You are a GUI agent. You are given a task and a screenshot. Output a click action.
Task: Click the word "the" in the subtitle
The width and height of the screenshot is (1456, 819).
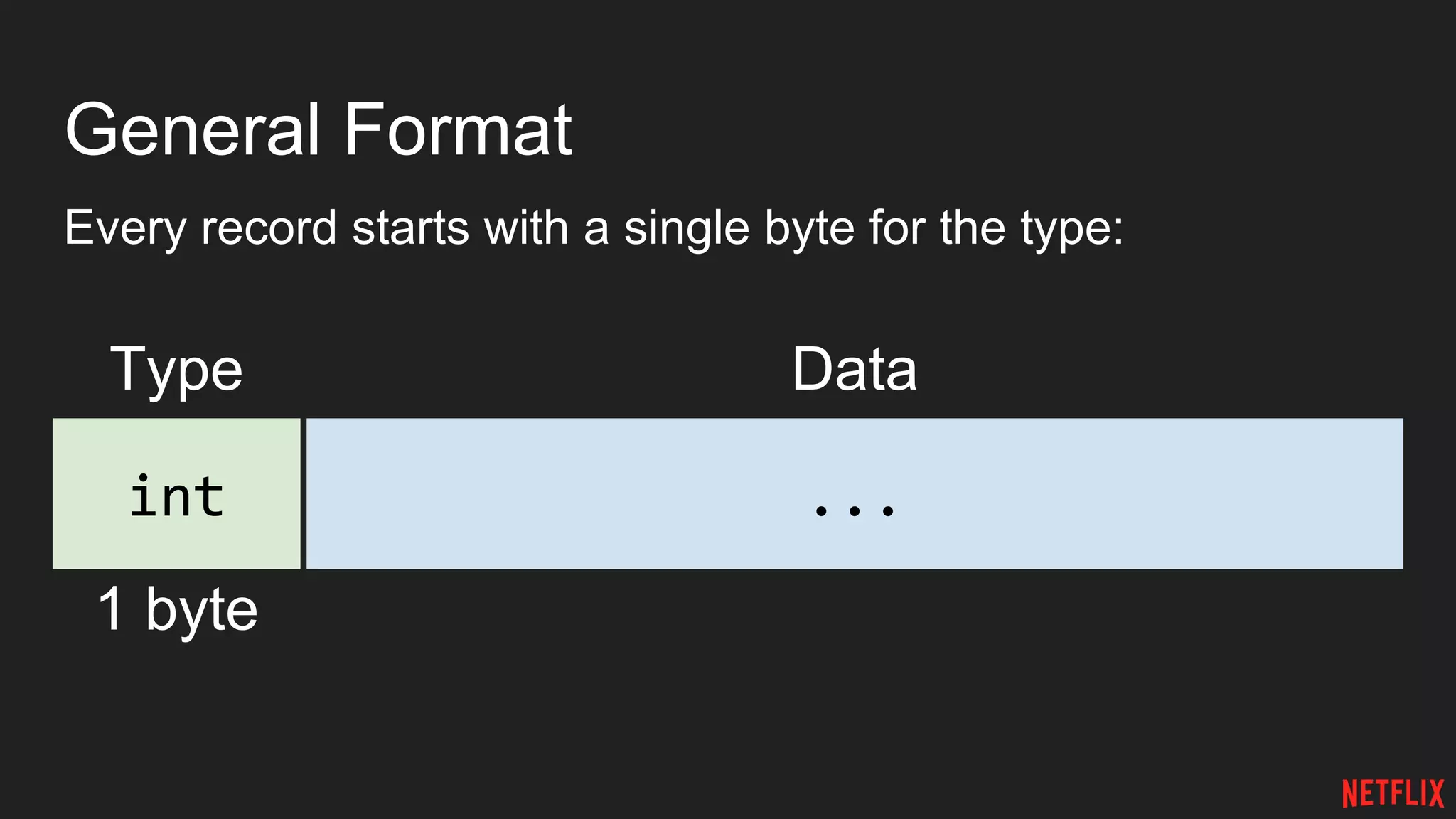click(973, 229)
